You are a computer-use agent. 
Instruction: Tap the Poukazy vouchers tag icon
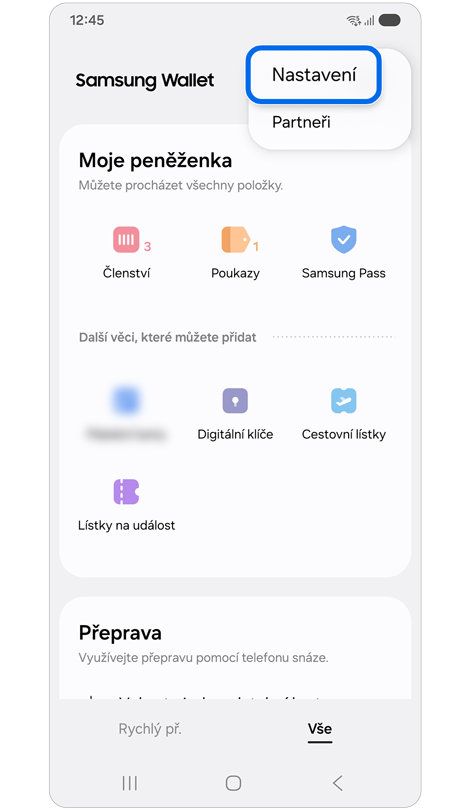236,240
